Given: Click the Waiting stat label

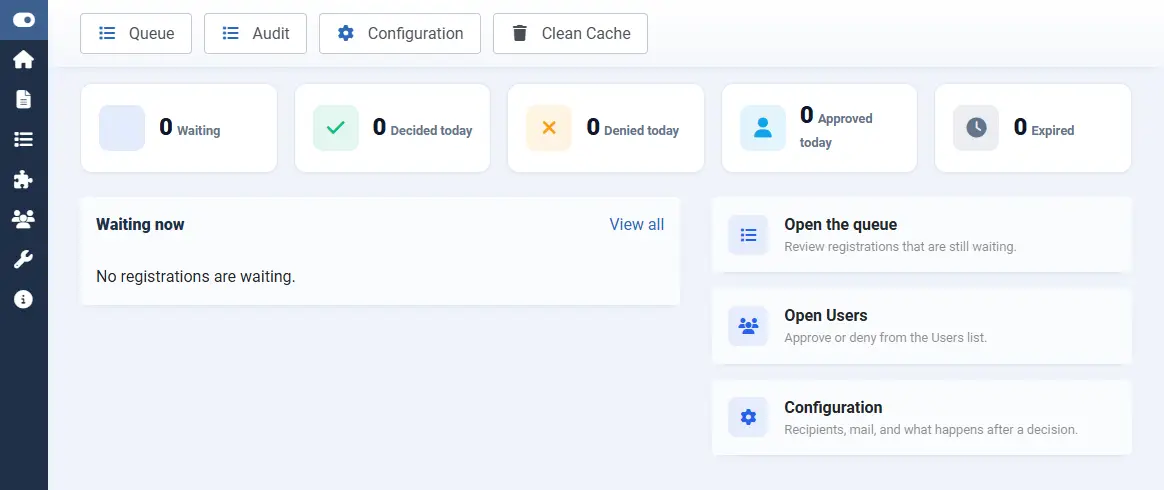Looking at the screenshot, I should click(x=198, y=131).
